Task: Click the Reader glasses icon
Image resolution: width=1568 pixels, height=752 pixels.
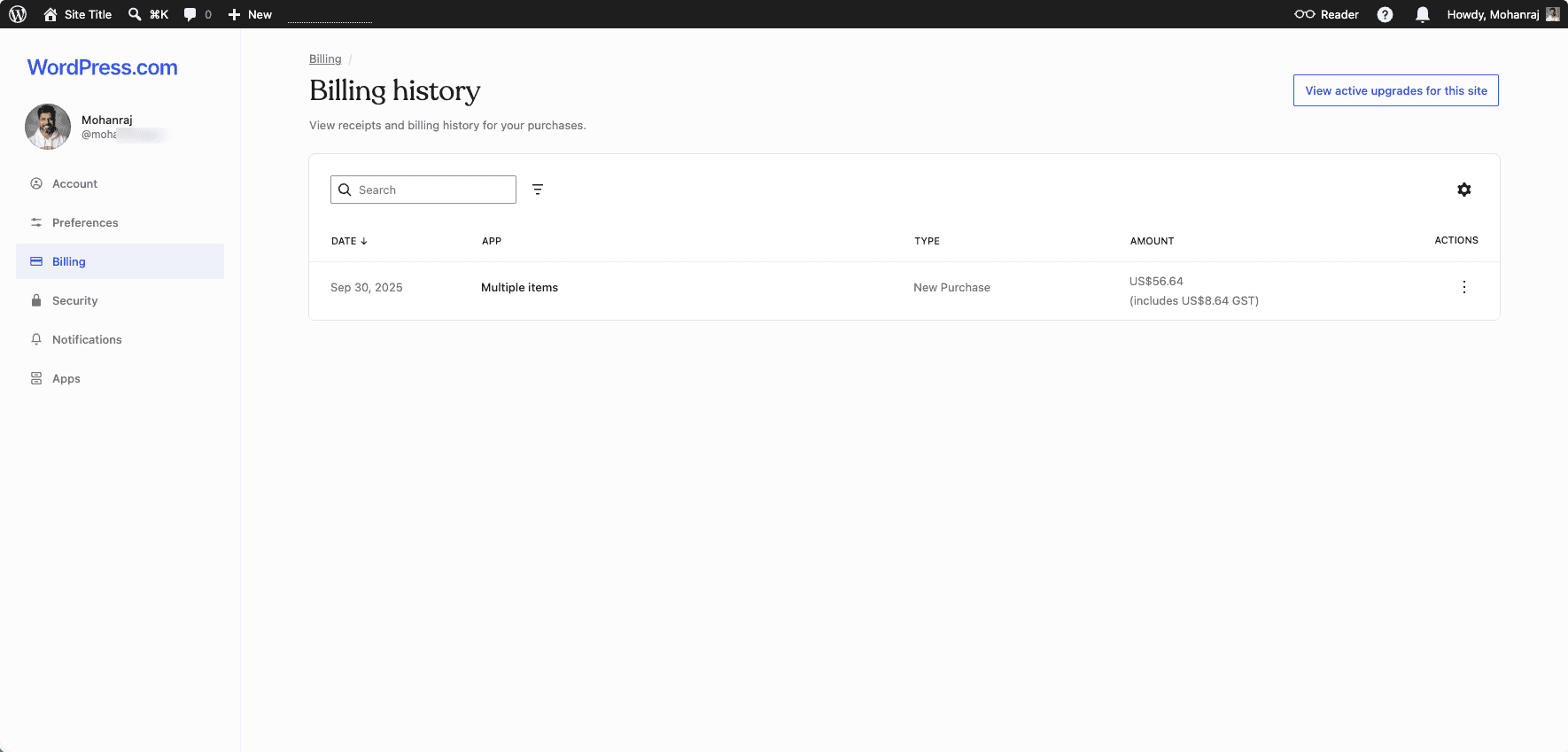Action: pyautogui.click(x=1305, y=14)
